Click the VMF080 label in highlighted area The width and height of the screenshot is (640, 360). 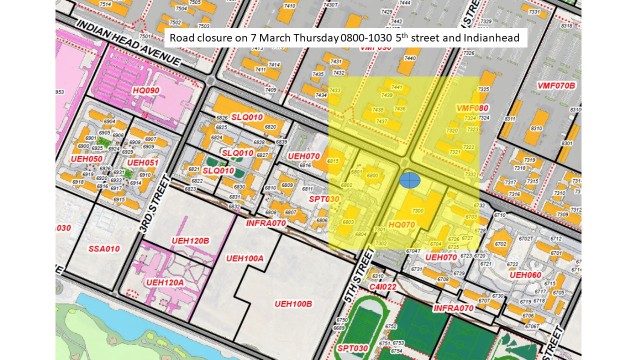tap(472, 108)
